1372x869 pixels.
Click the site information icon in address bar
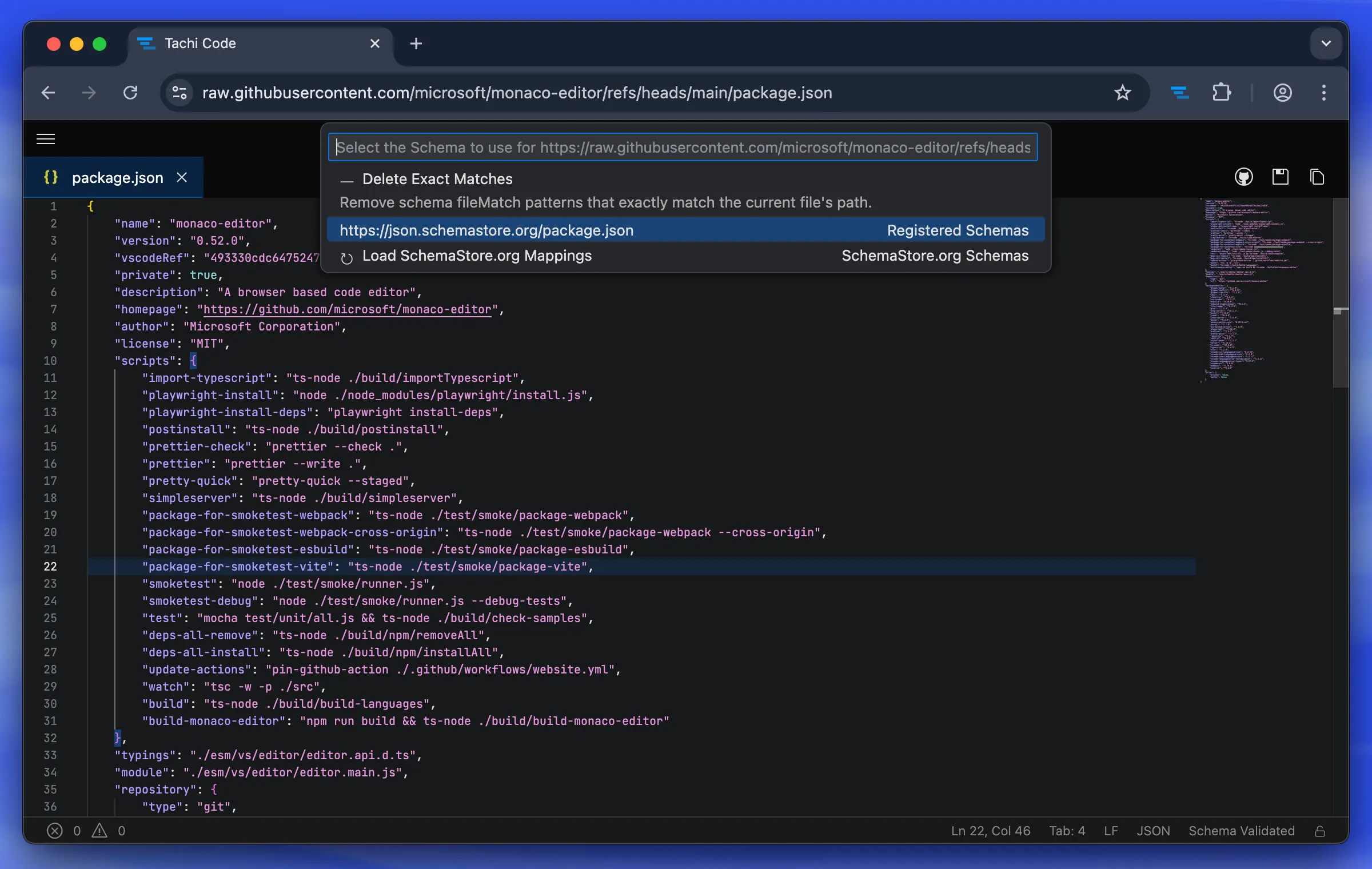tap(180, 93)
